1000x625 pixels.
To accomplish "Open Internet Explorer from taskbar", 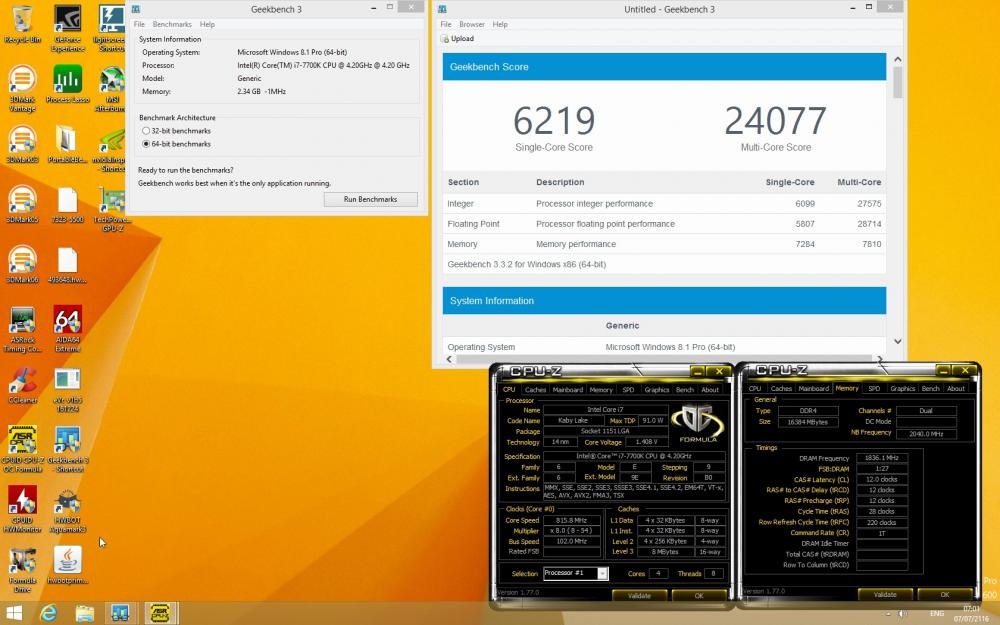I will (x=48, y=614).
